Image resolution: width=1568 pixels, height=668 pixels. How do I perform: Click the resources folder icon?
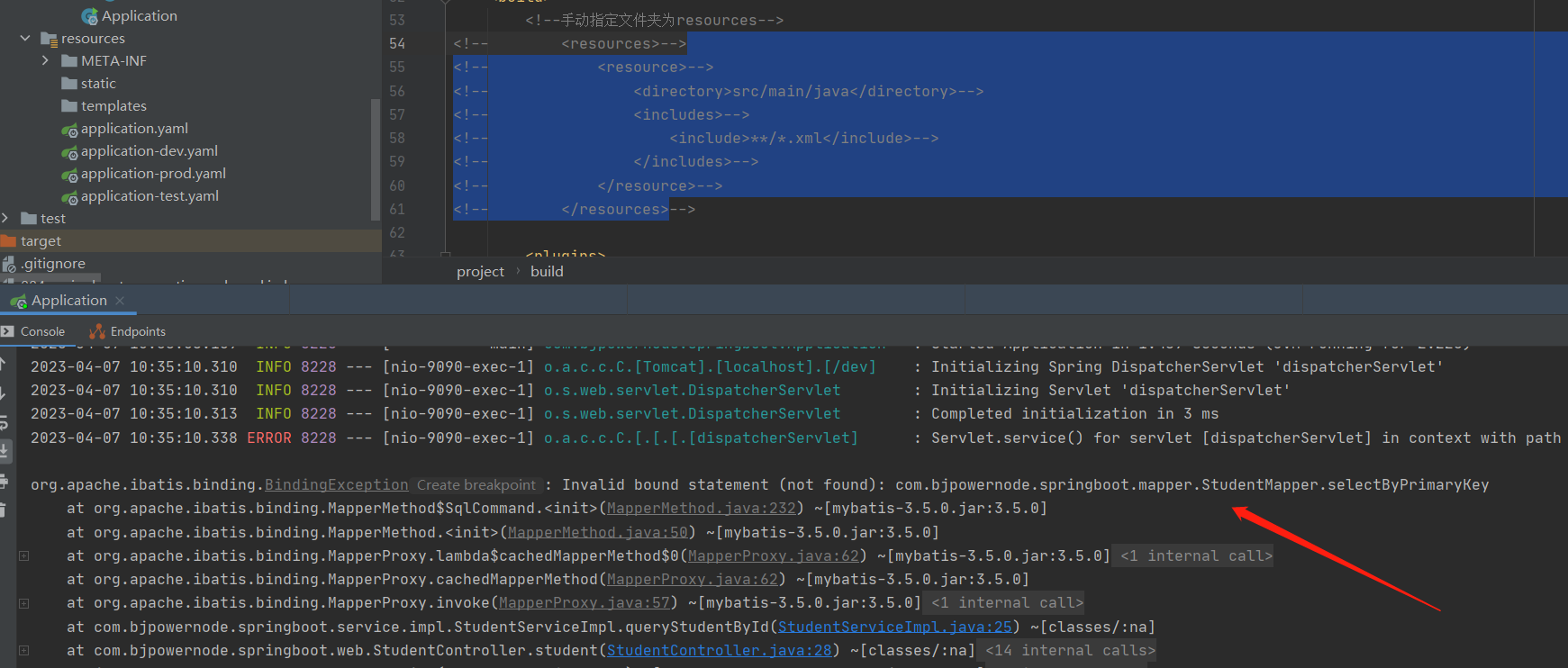click(49, 39)
